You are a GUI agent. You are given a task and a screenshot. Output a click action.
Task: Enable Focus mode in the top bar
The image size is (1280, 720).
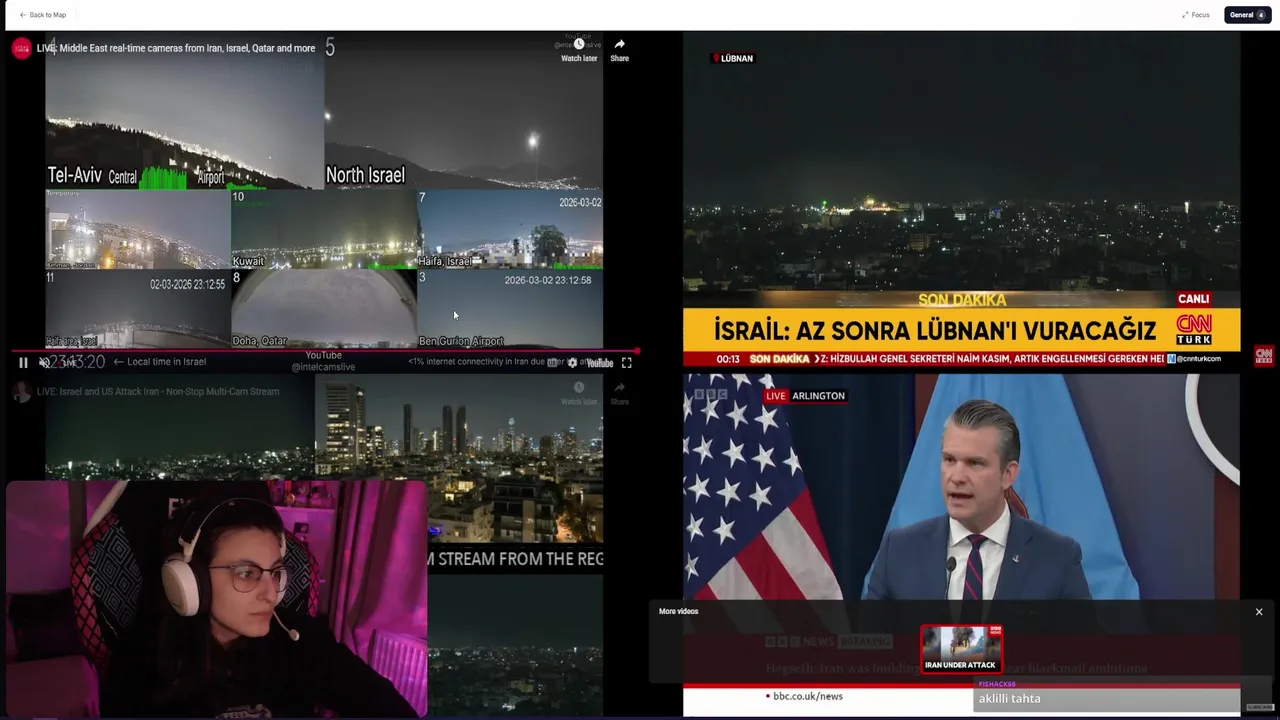[1195, 15]
